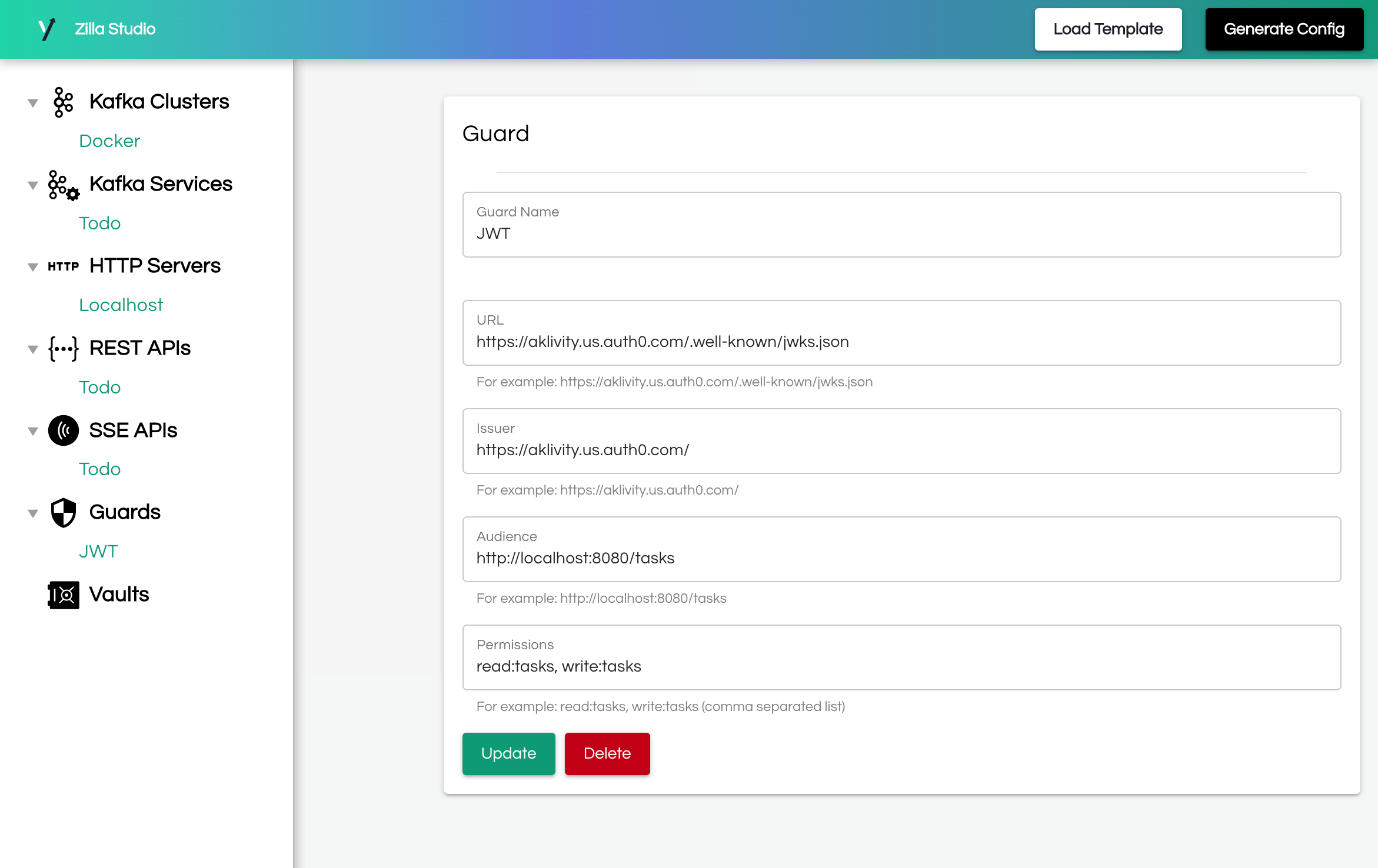Click the Zilla Studio logo icon
This screenshot has height=868, width=1378.
click(46, 29)
